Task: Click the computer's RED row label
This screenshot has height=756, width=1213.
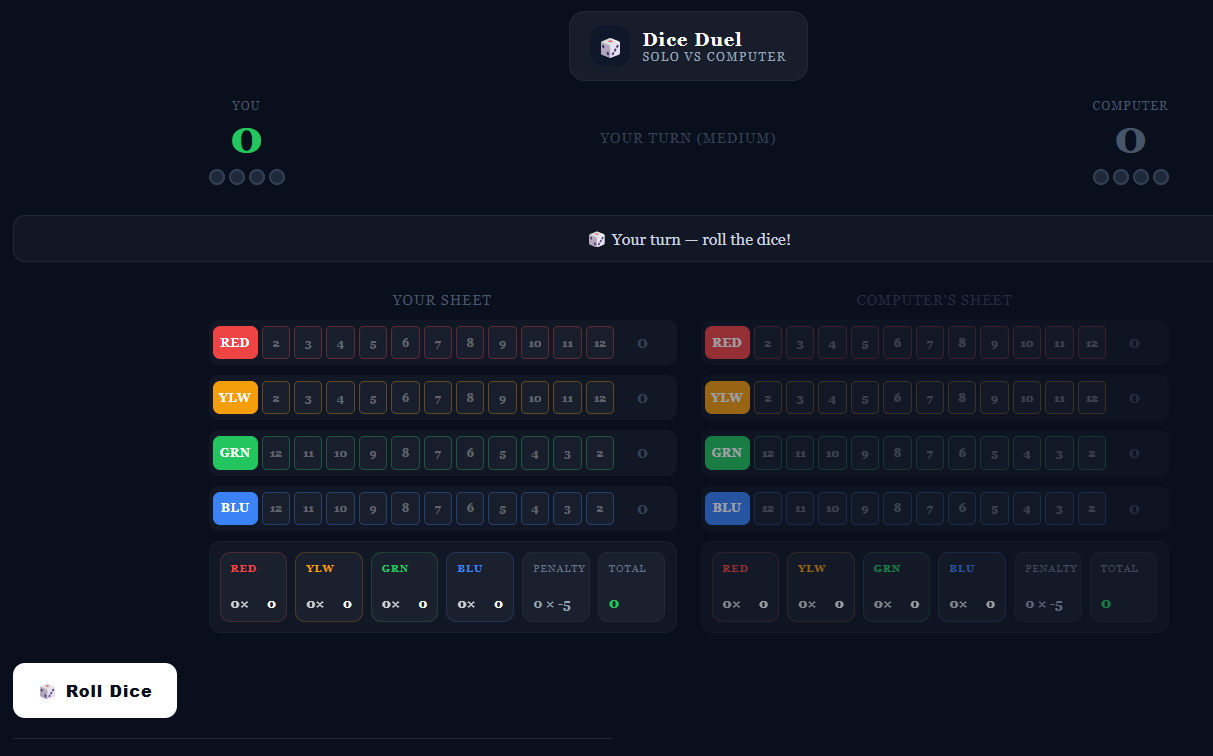Action: tap(727, 343)
